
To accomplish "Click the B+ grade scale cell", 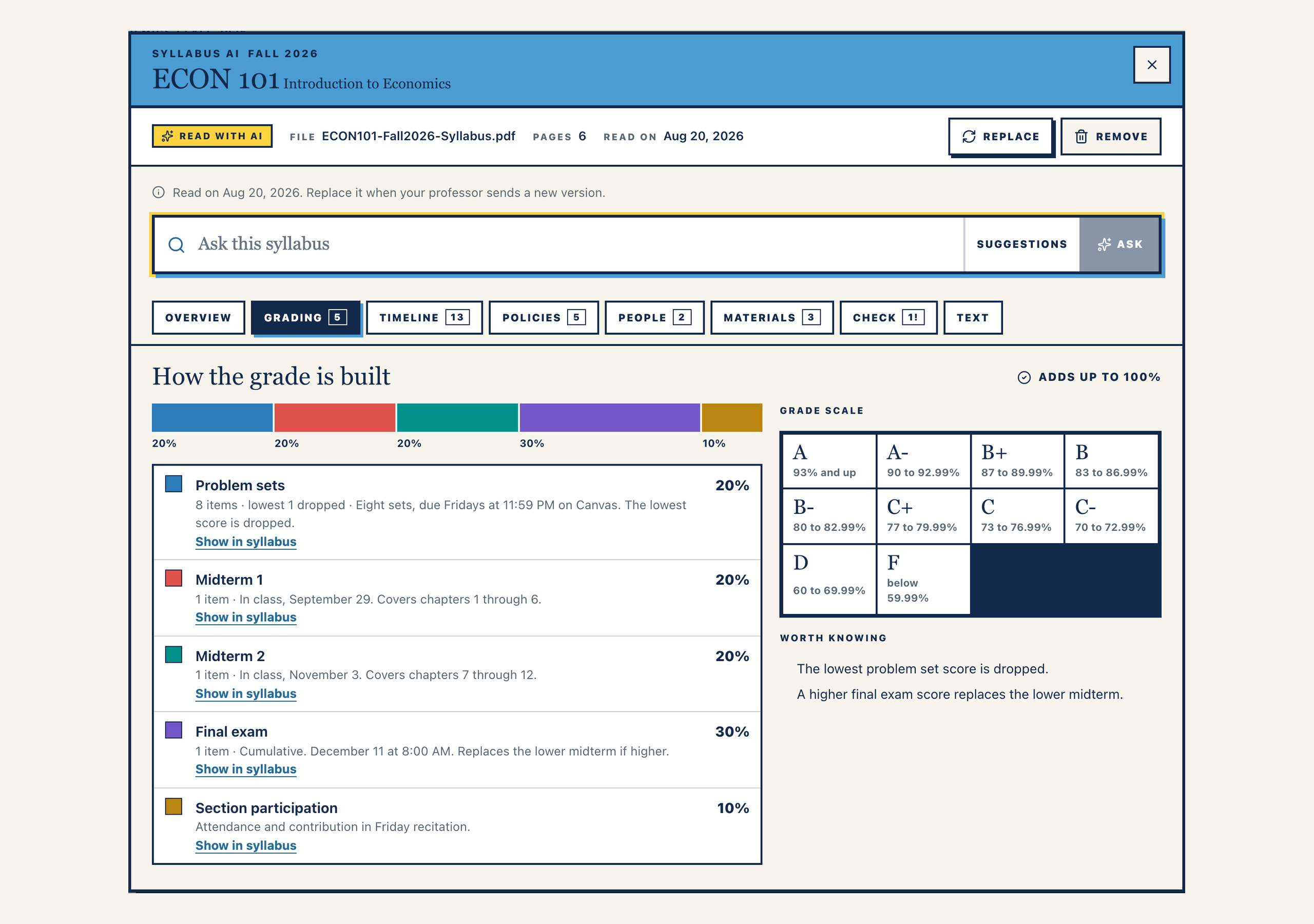I will pyautogui.click(x=1017, y=461).
